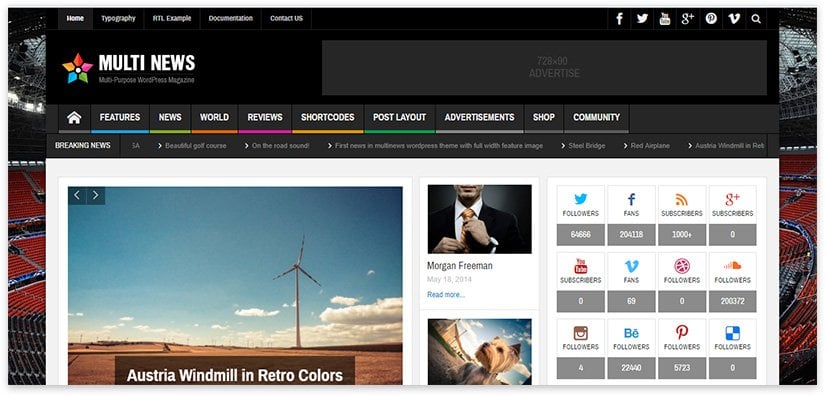Screen dimensions: 825x396
Task: Click 'Red Airplane' breaking news link
Action: [x=650, y=146]
